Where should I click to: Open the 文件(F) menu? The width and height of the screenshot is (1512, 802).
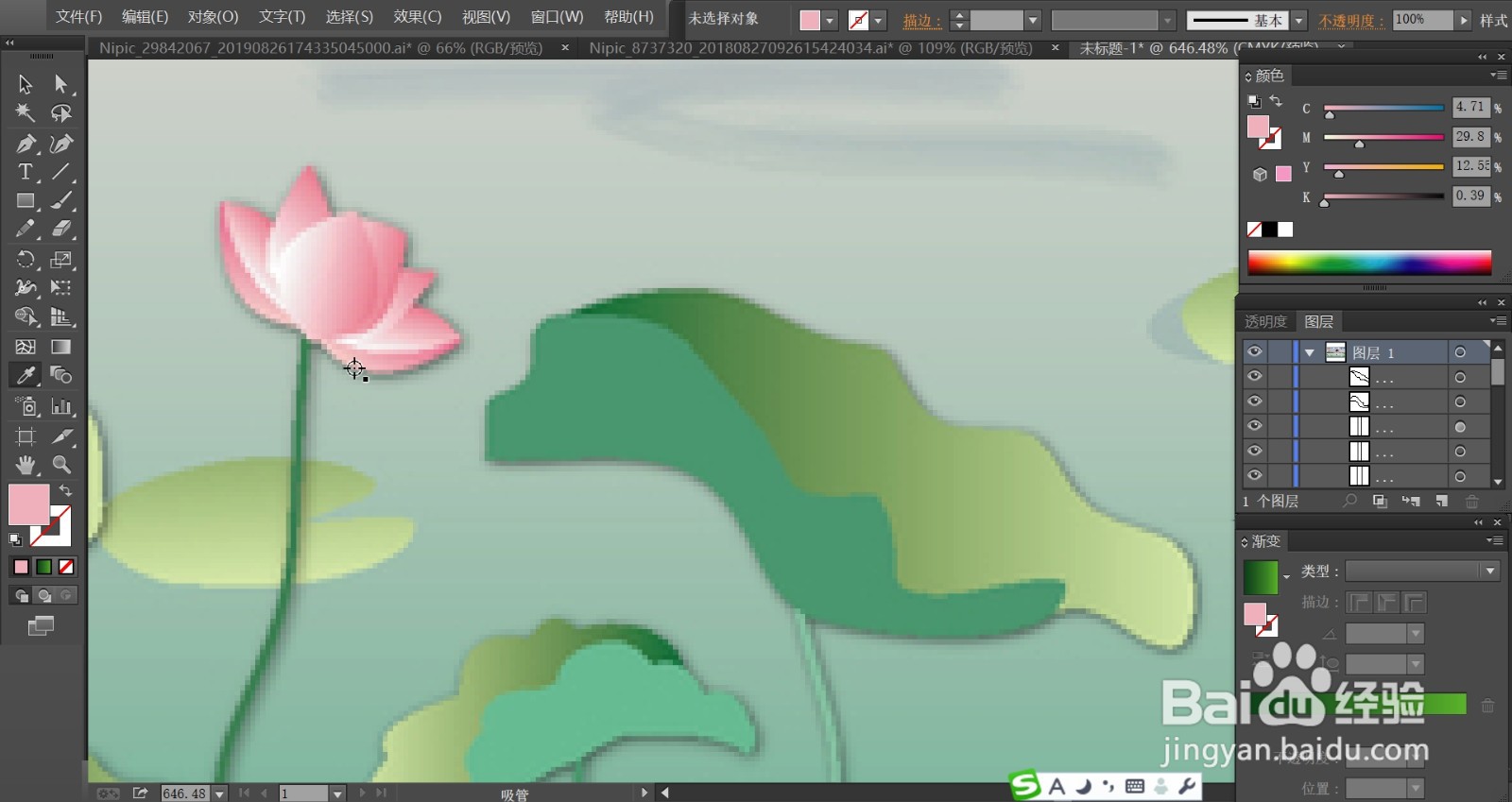click(x=78, y=17)
